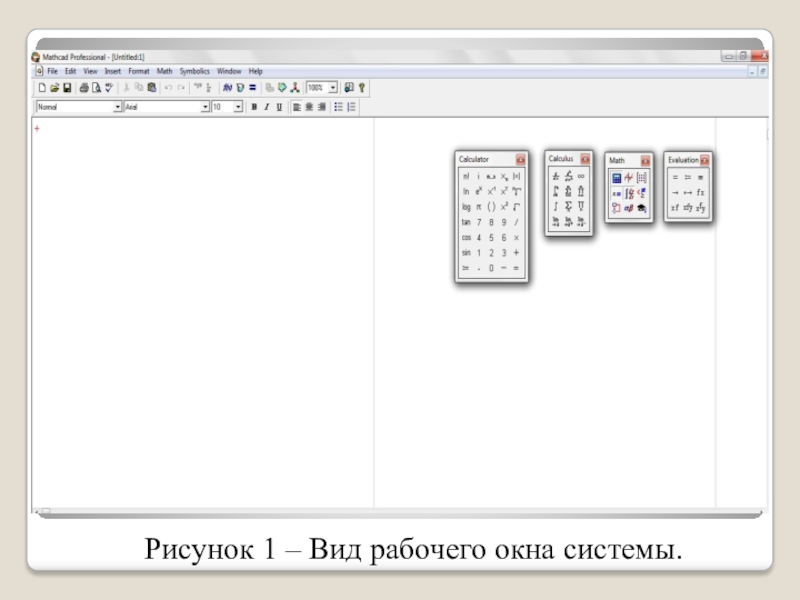The image size is (800, 600).
Task: Print the worksheet using the printer icon
Action: coord(84,88)
